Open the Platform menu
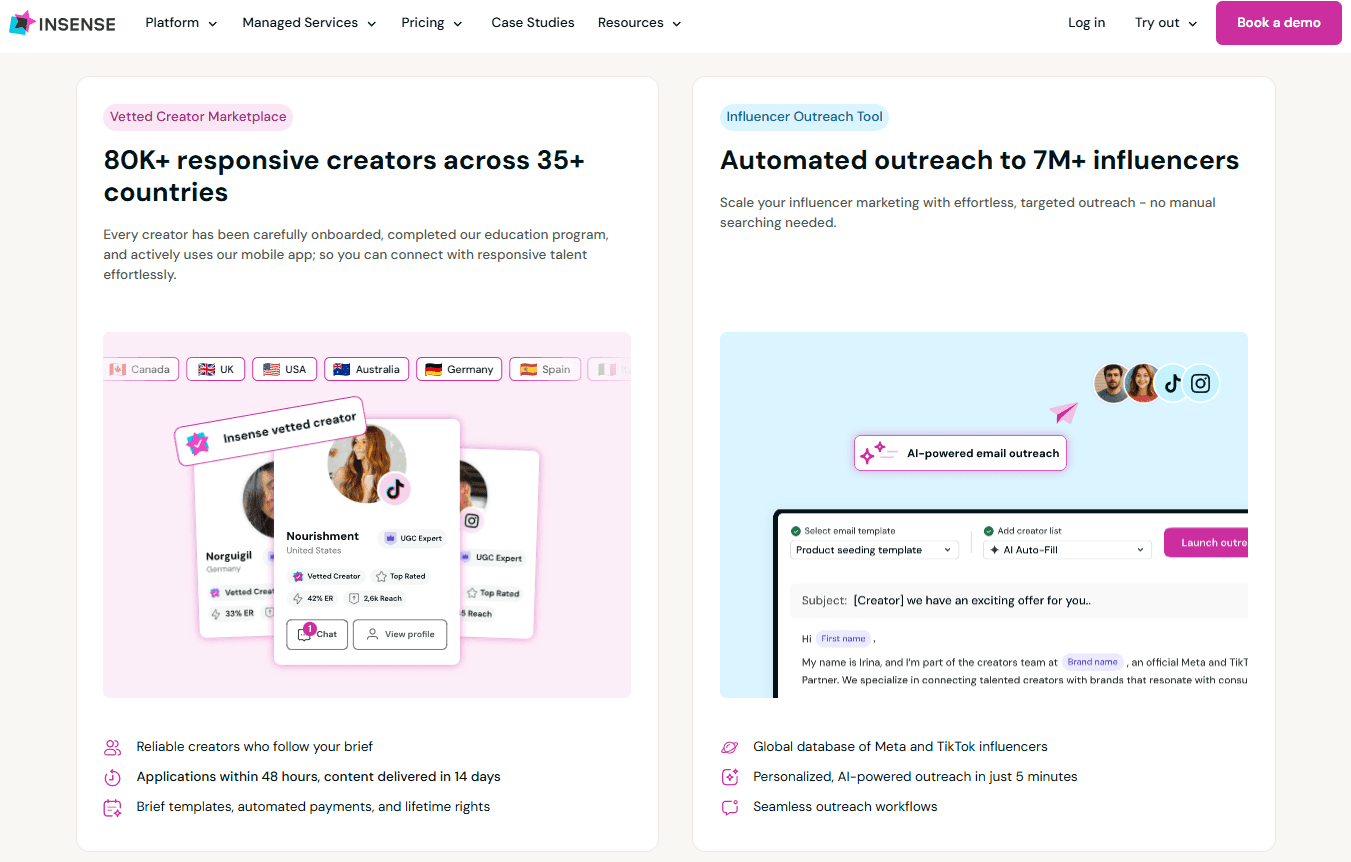1351x862 pixels. coord(181,23)
